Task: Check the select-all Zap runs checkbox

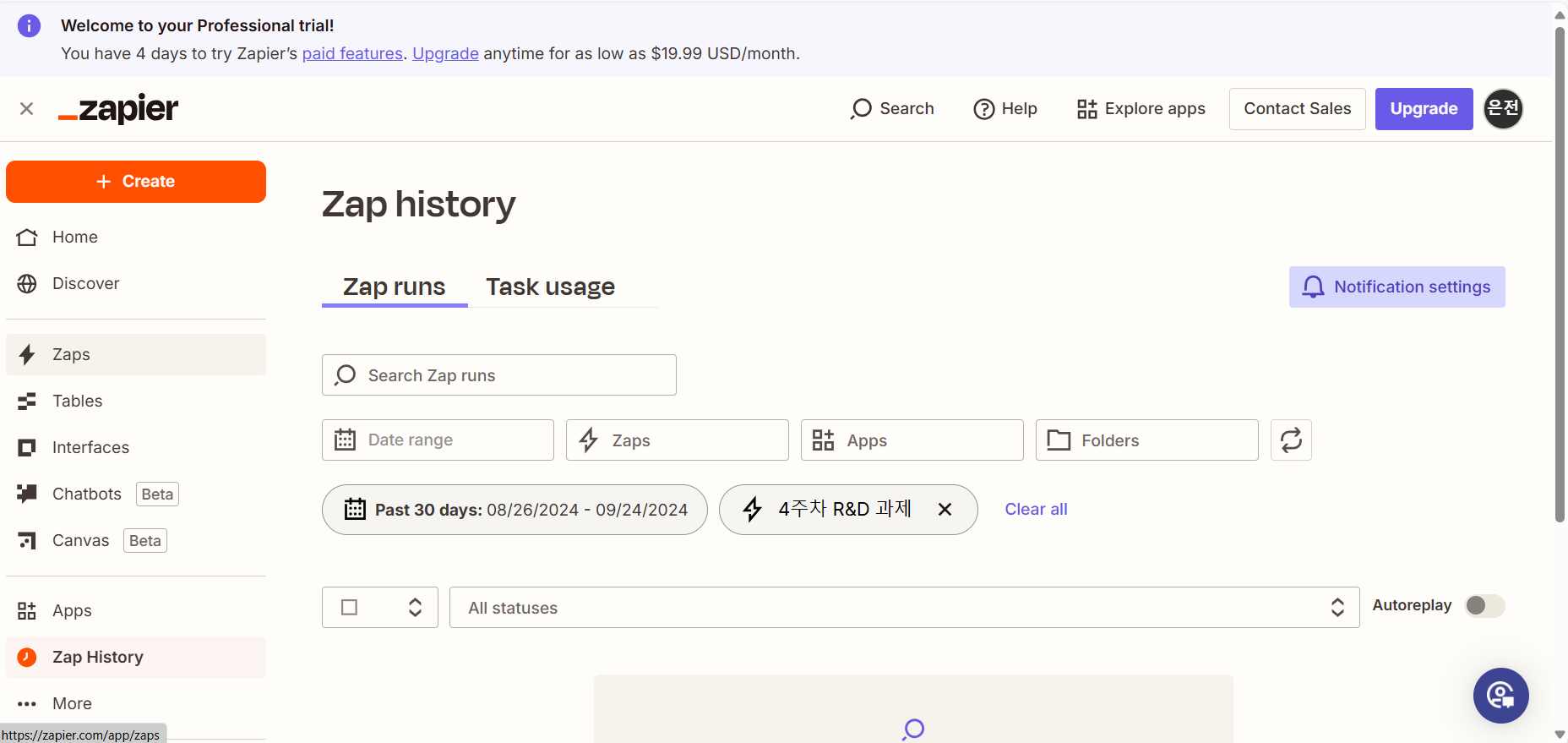Action: coord(349,608)
